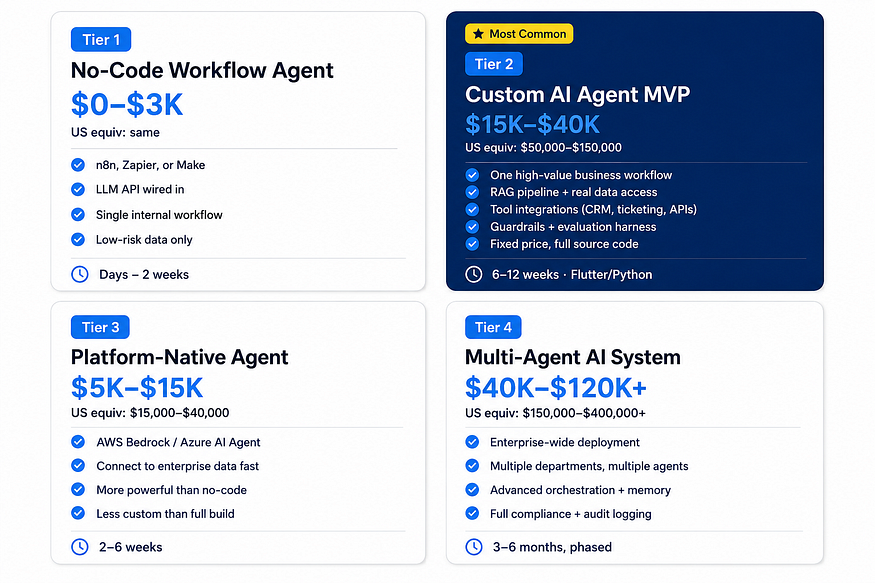Image resolution: width=875 pixels, height=583 pixels.
Task: Click the checkmark beside Guardrails + evaluation harness
Action: tap(472, 227)
